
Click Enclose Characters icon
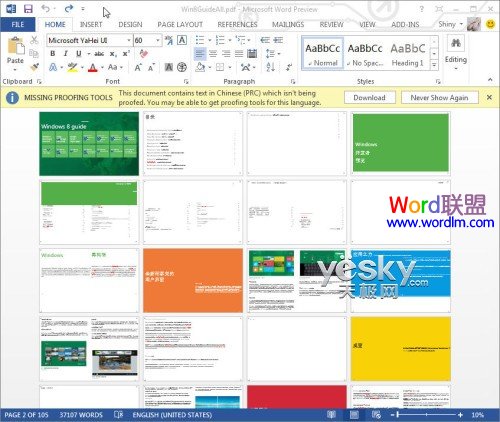182,68
